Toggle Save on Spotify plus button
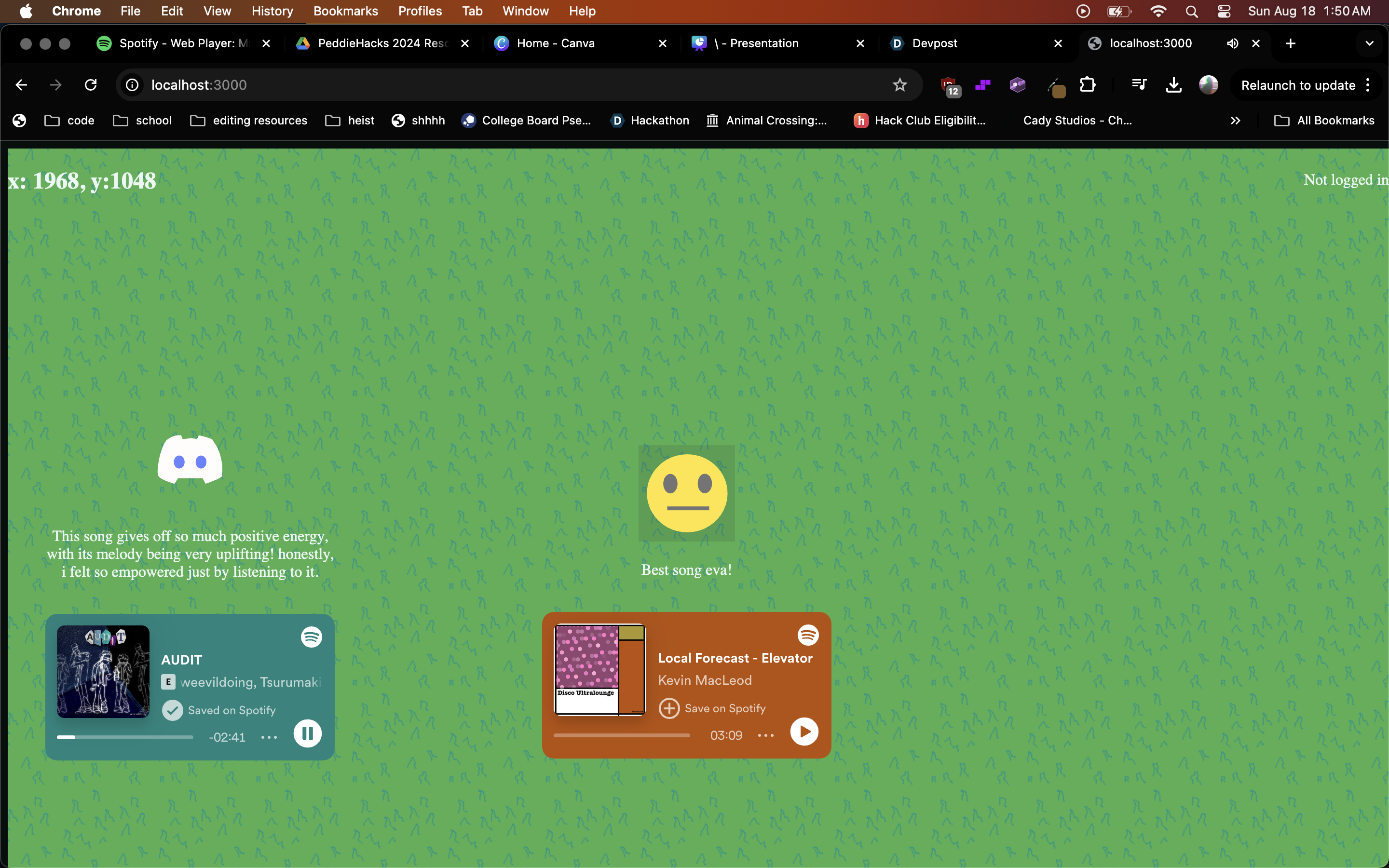 (x=668, y=708)
